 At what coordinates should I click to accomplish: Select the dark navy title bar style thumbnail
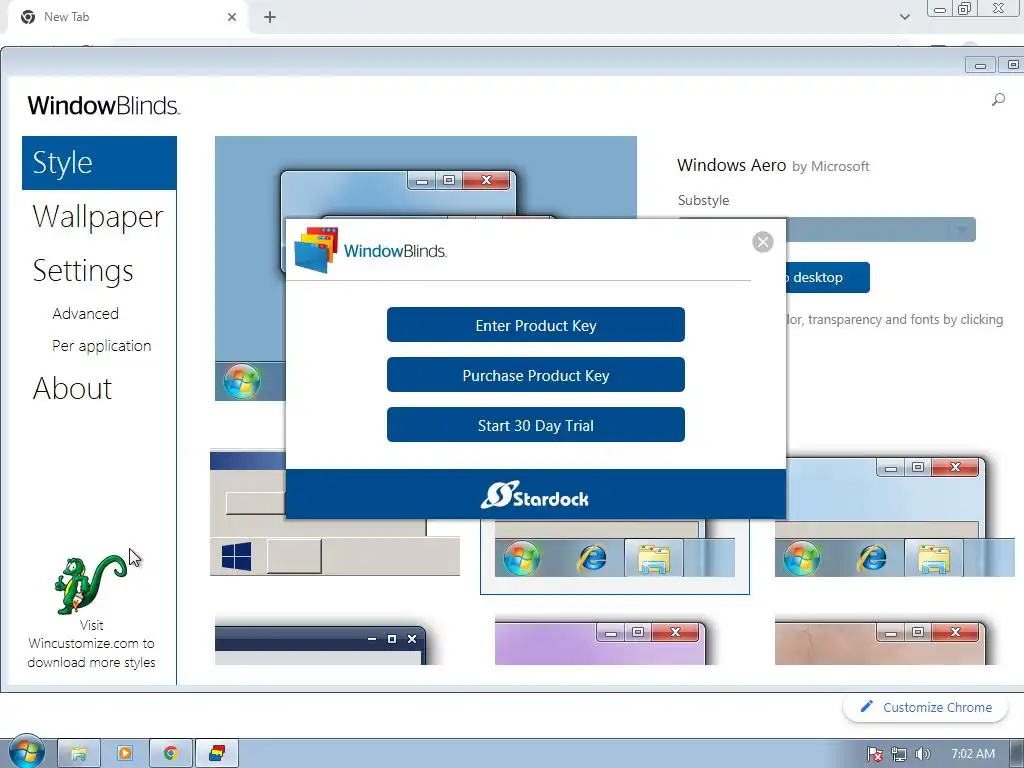pyautogui.click(x=321, y=645)
